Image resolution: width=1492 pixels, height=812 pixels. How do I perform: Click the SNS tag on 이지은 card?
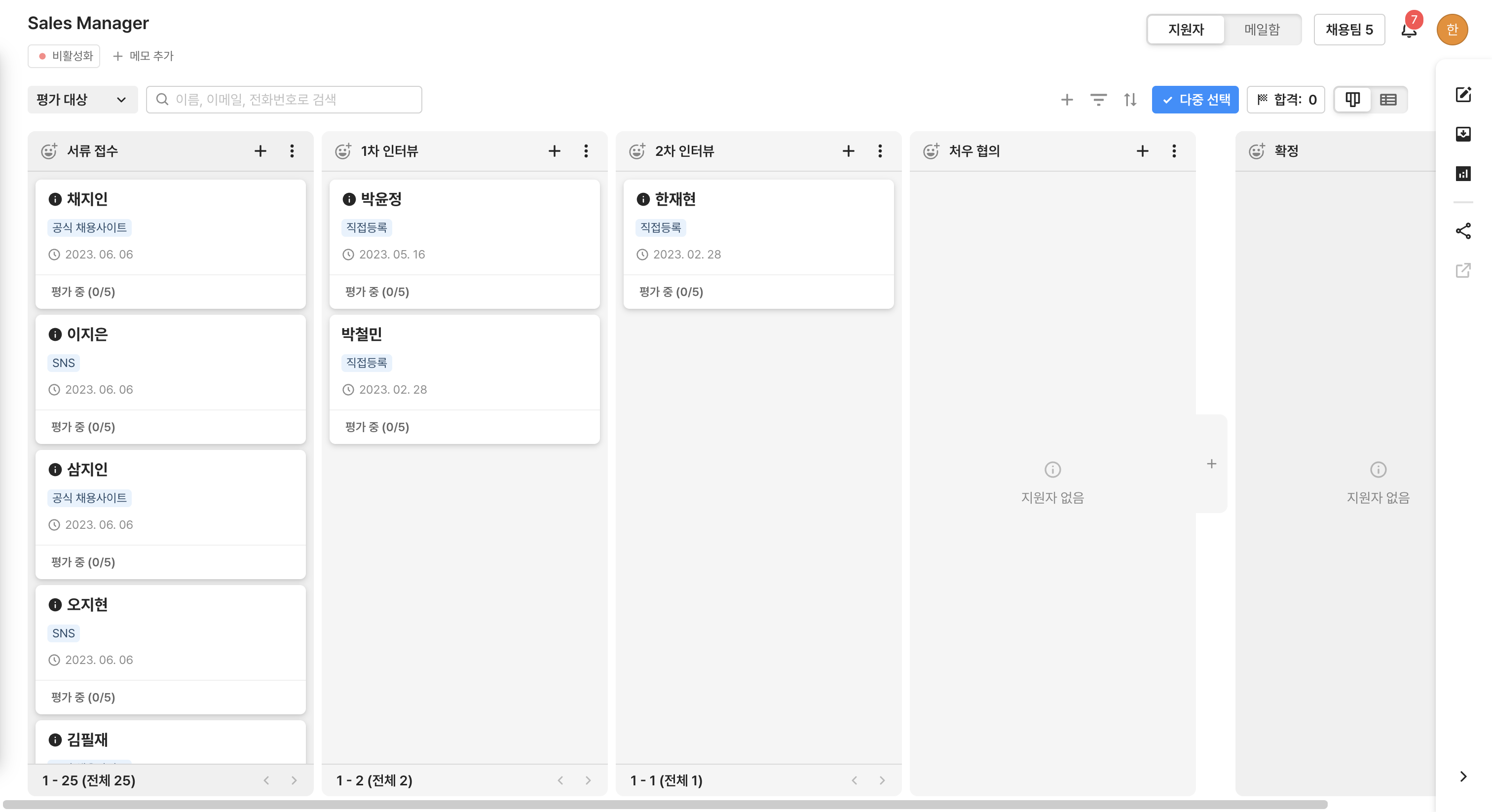[x=64, y=363]
